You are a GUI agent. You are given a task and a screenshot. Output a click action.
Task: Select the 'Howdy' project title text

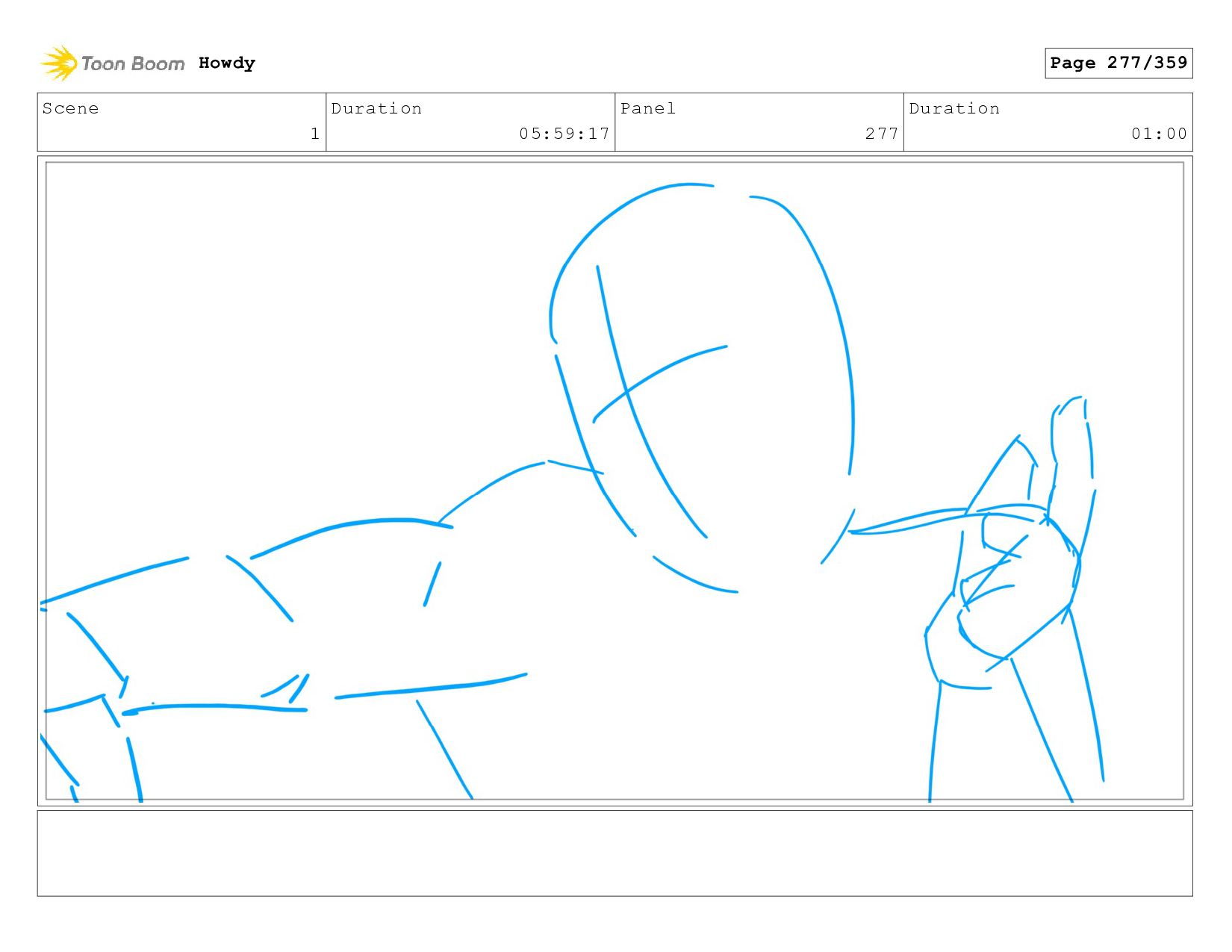click(x=227, y=63)
